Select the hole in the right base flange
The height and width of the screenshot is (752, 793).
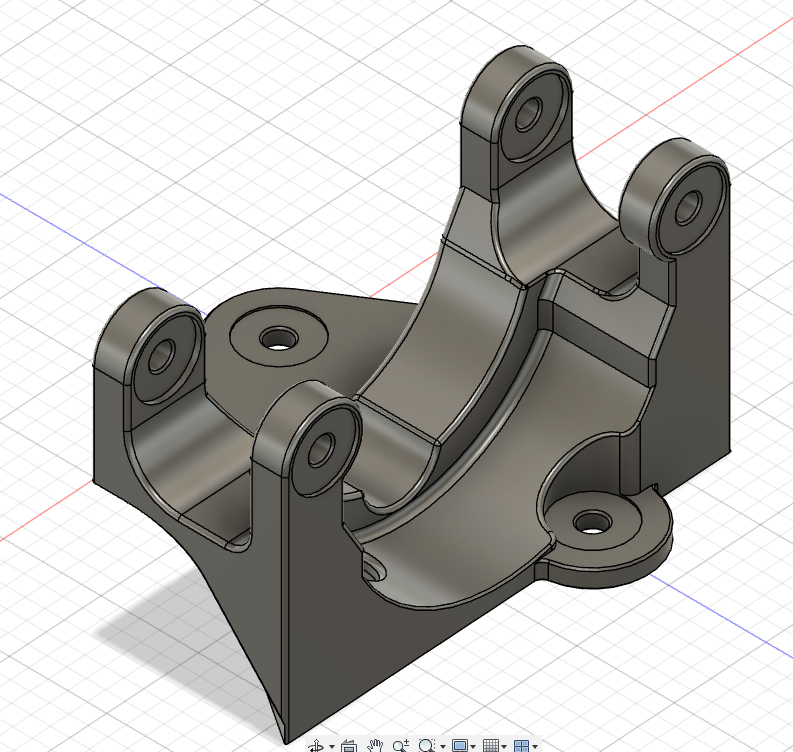(x=593, y=521)
